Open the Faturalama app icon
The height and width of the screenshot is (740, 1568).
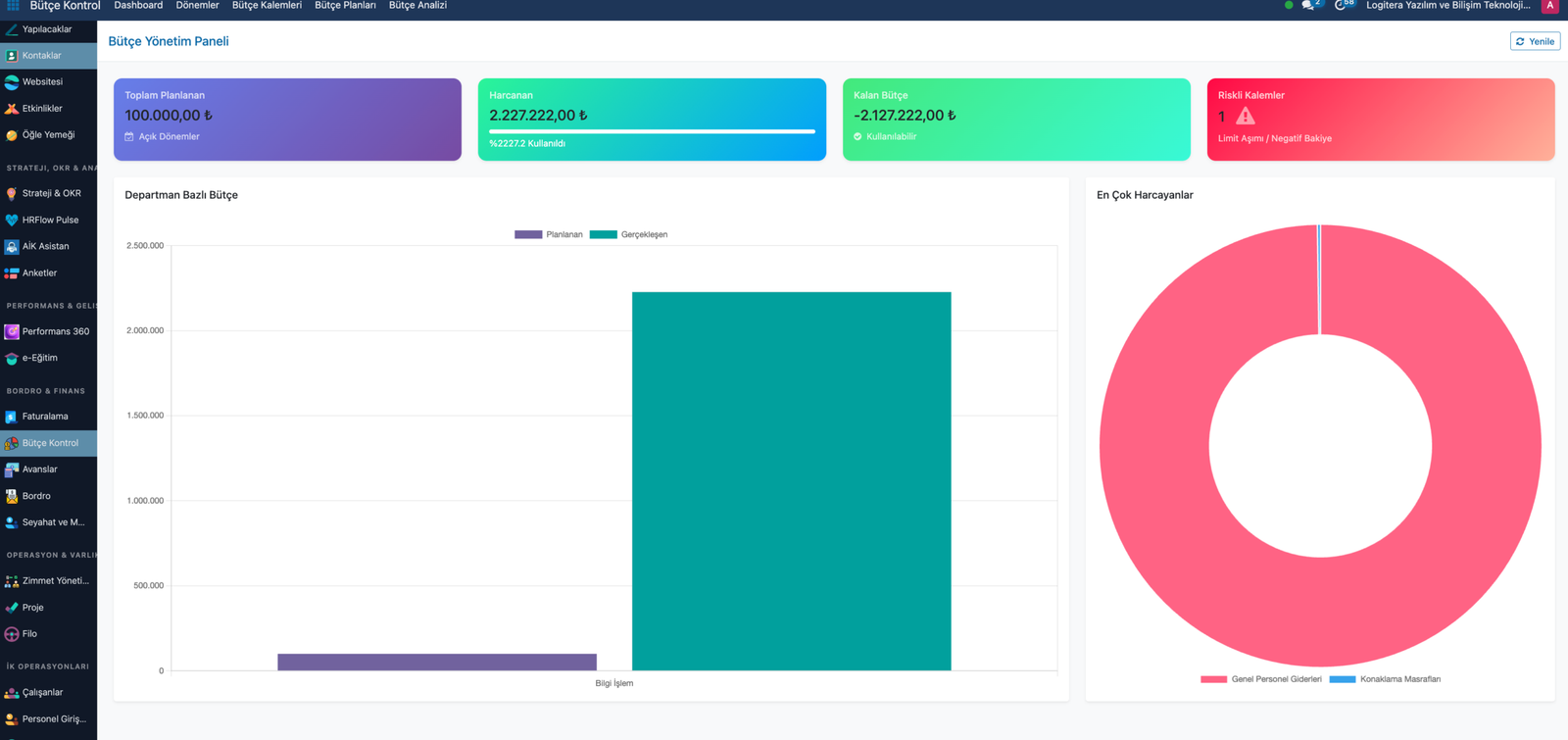tap(12, 417)
